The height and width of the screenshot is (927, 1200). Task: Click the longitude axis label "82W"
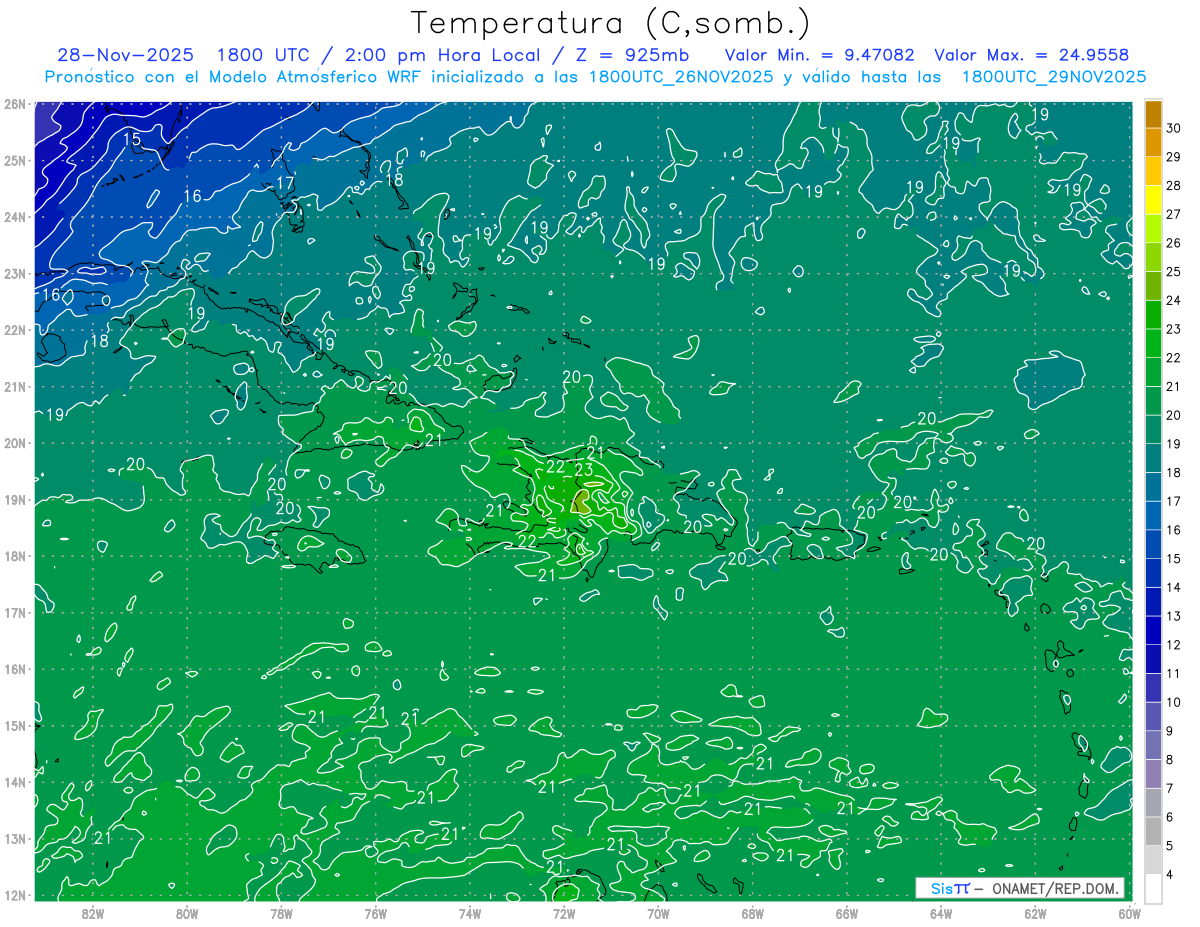tap(93, 913)
